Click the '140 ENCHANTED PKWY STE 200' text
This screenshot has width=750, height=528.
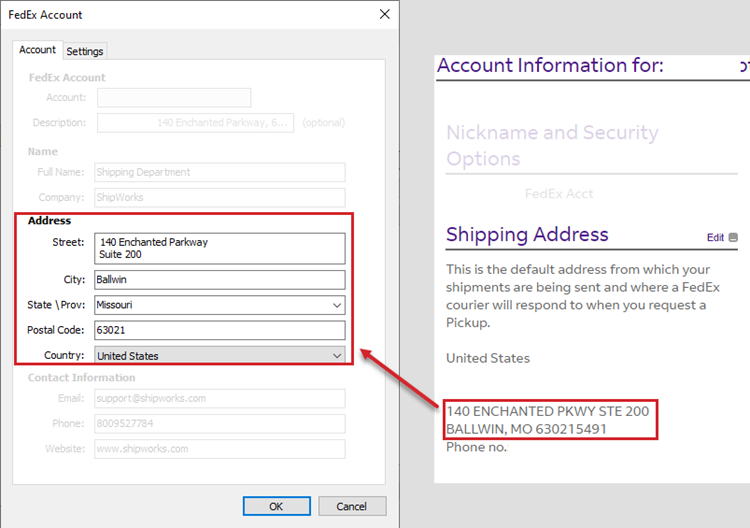tap(548, 411)
